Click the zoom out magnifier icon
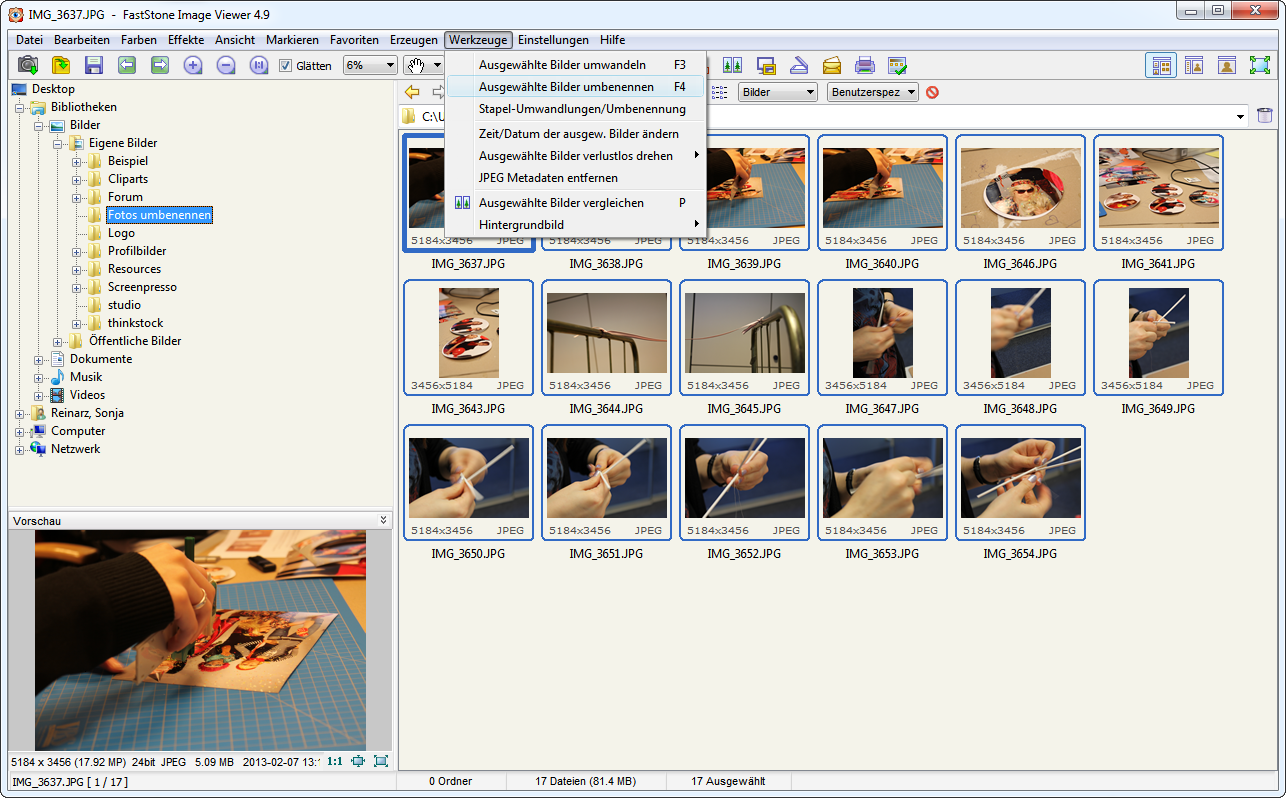The image size is (1286, 798). (x=226, y=65)
